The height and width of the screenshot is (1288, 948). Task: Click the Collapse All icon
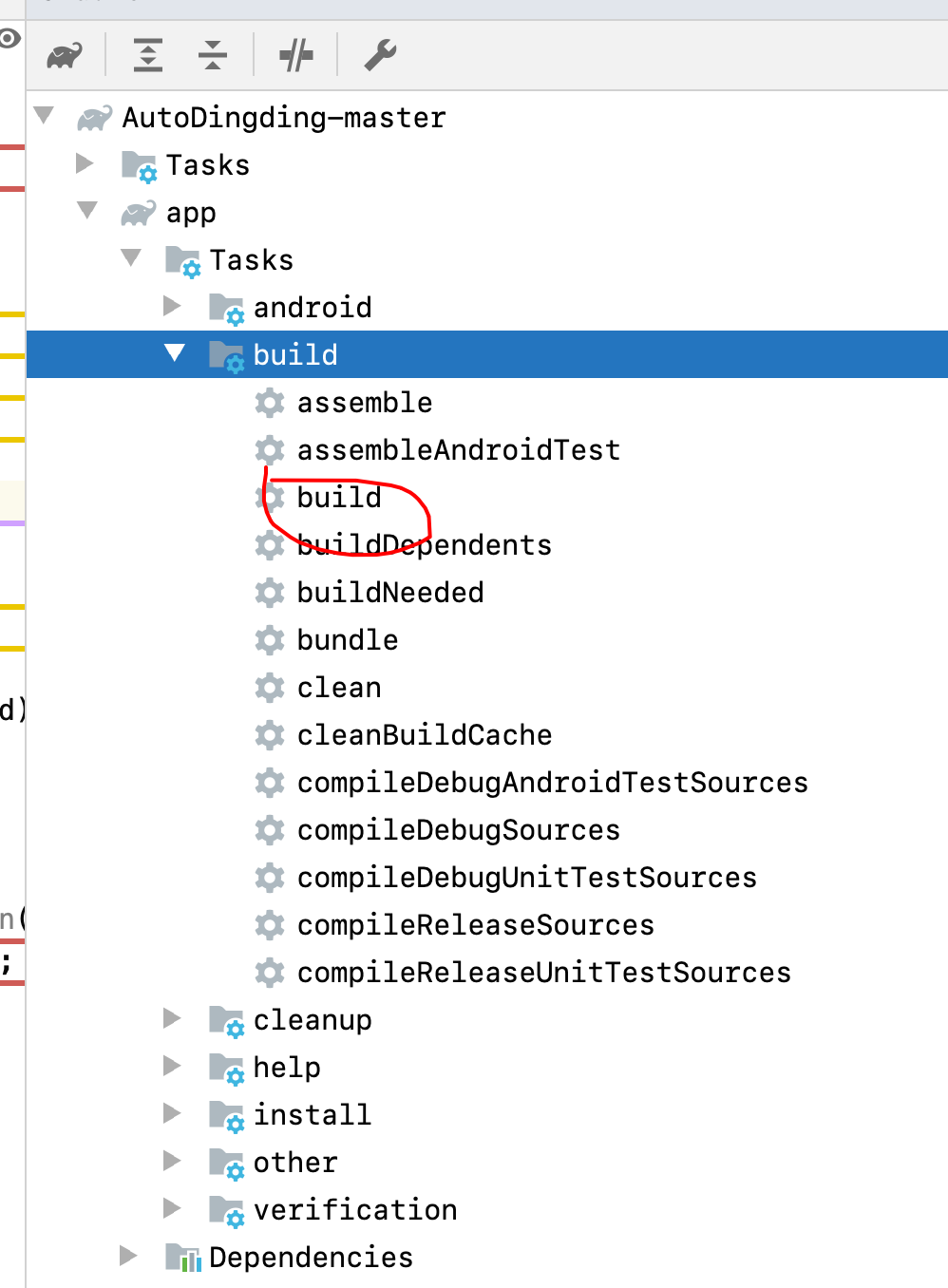coord(213,54)
